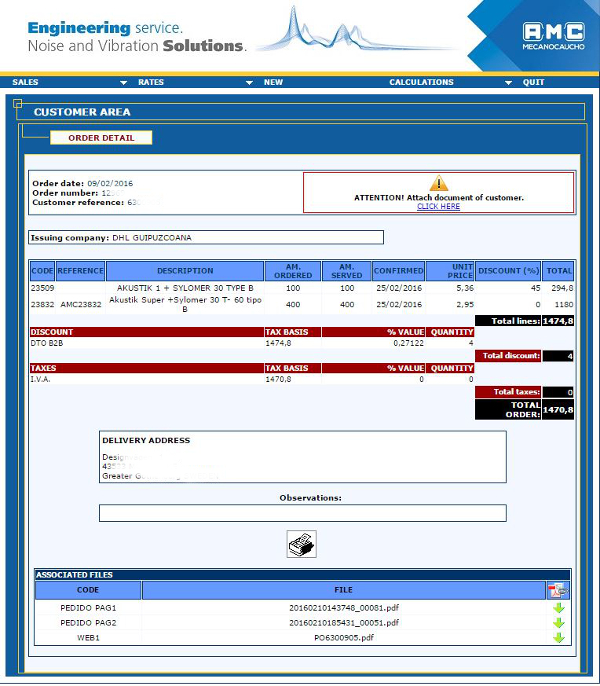Click the printer icon to print order

pos(302,544)
